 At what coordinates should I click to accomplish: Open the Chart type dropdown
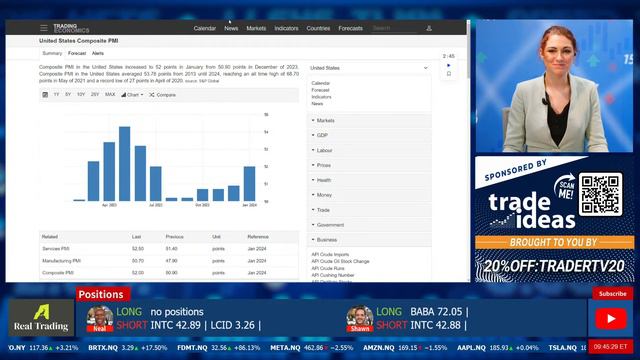[132, 95]
